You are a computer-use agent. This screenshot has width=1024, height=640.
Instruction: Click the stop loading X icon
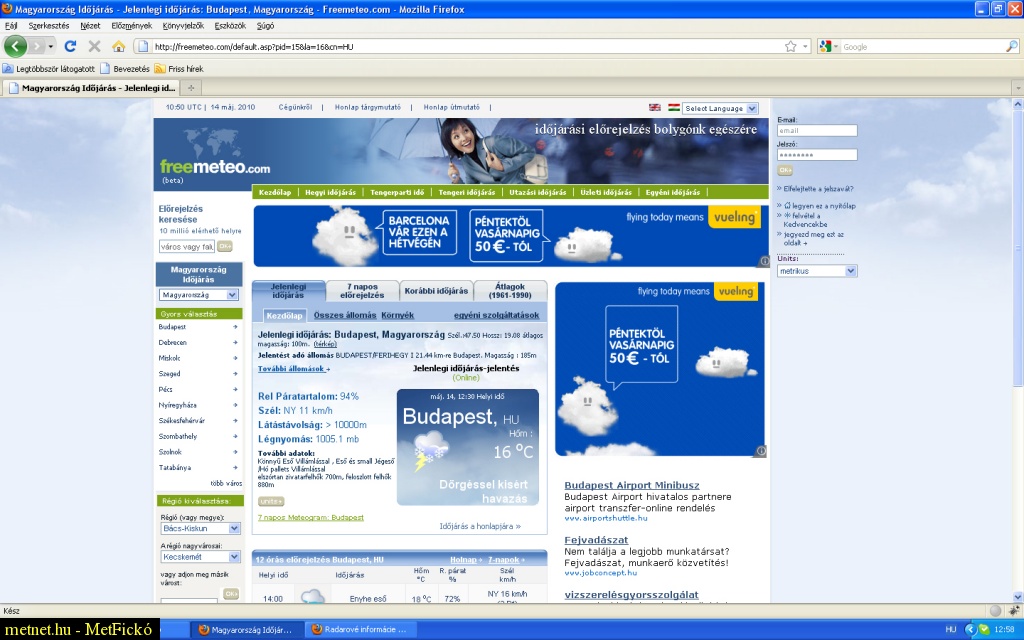point(94,46)
